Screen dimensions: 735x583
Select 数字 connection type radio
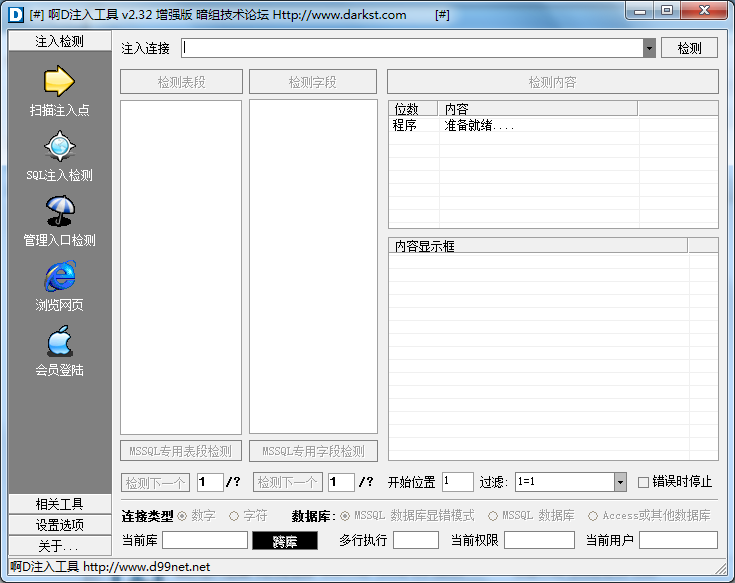[182, 516]
